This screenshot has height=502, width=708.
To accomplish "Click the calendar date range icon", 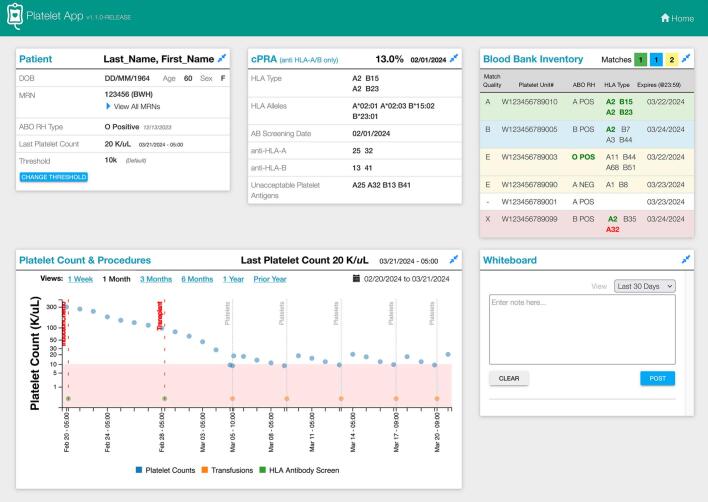I will pyautogui.click(x=356, y=279).
